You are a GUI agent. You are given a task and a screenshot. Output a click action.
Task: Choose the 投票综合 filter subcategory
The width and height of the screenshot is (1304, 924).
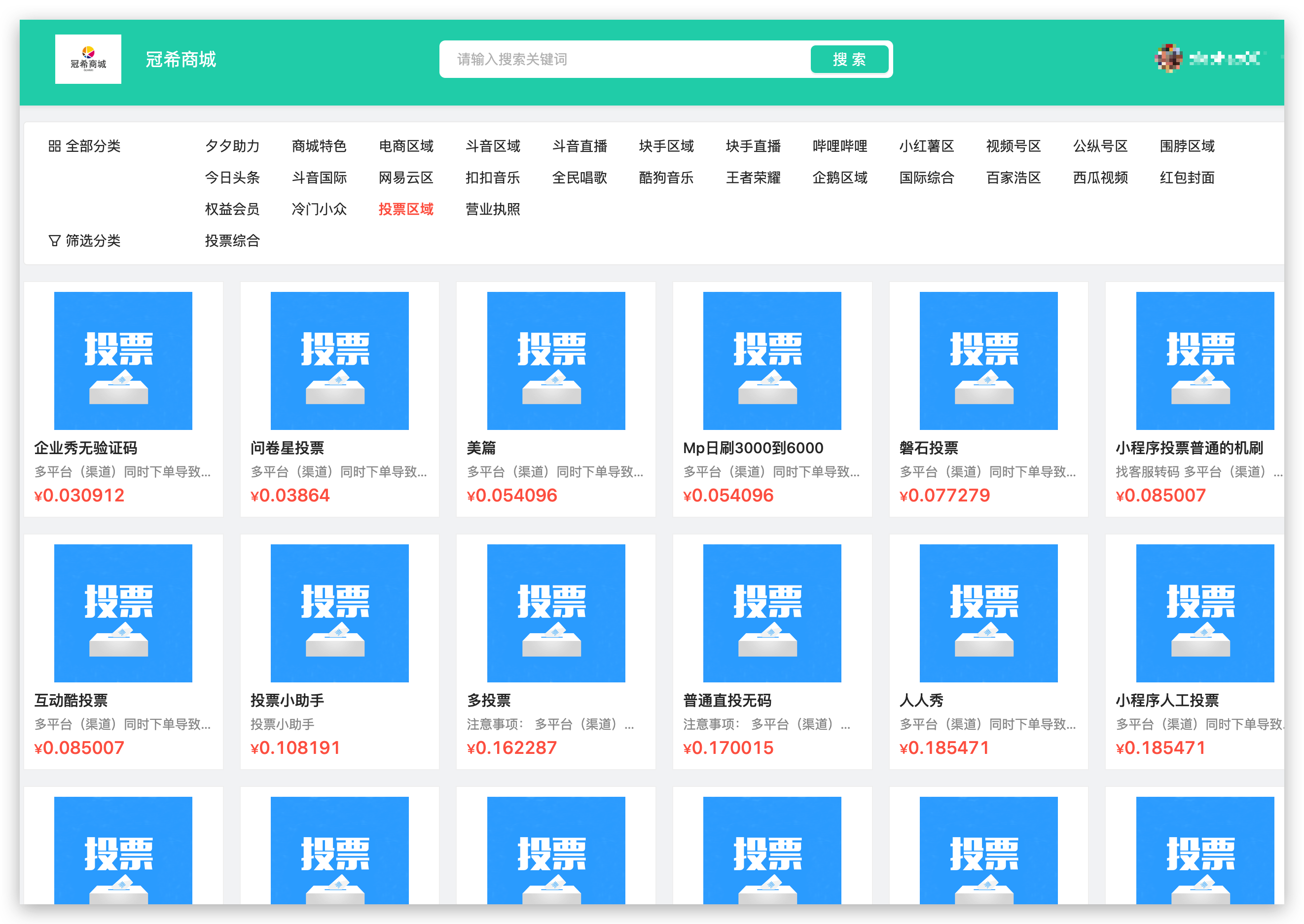click(232, 241)
